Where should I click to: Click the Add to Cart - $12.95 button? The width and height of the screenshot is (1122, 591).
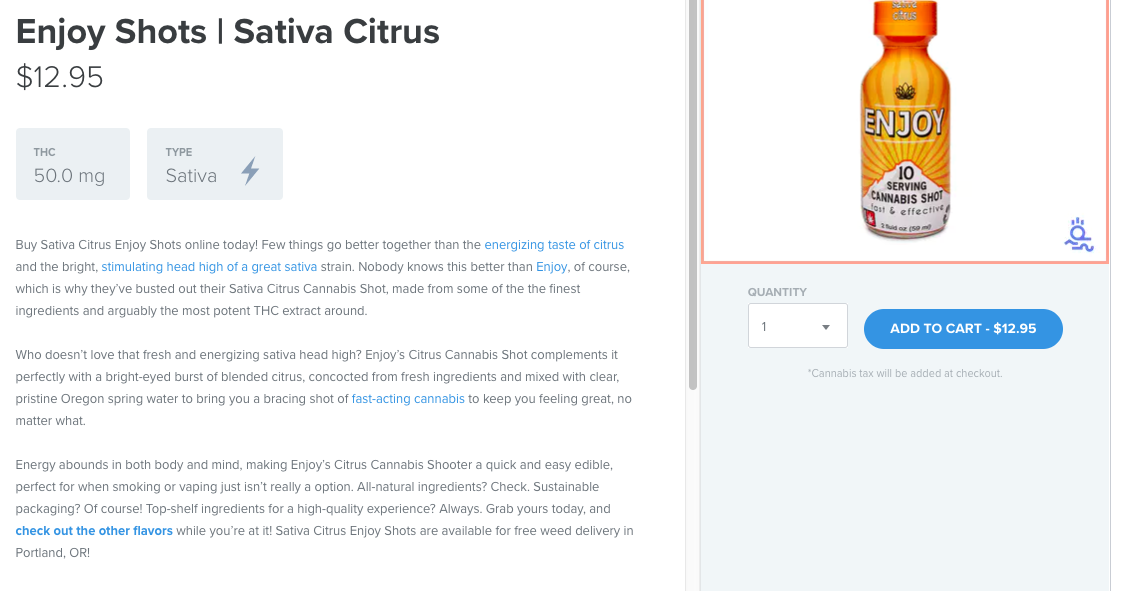[962, 329]
